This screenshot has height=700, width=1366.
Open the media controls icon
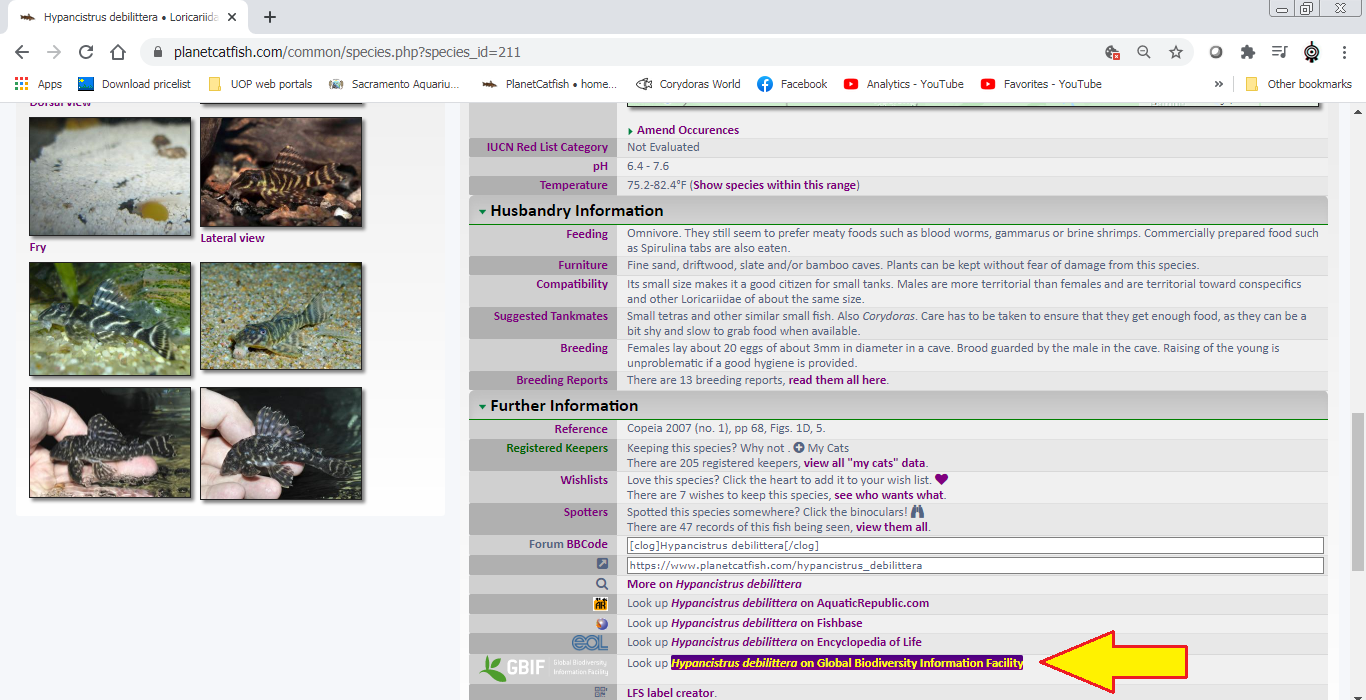tap(1279, 52)
